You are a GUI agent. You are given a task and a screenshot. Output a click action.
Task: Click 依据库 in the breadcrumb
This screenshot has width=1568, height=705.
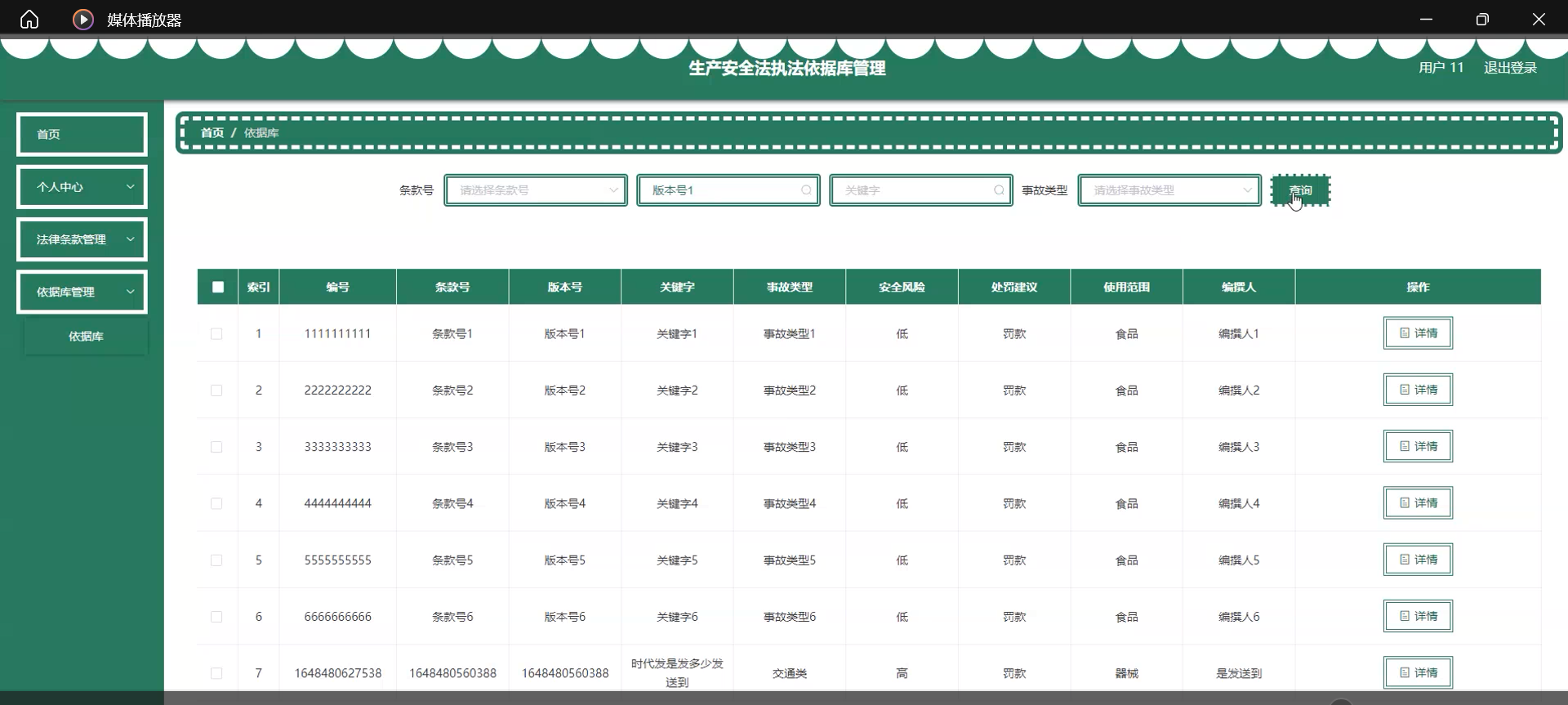pos(261,132)
